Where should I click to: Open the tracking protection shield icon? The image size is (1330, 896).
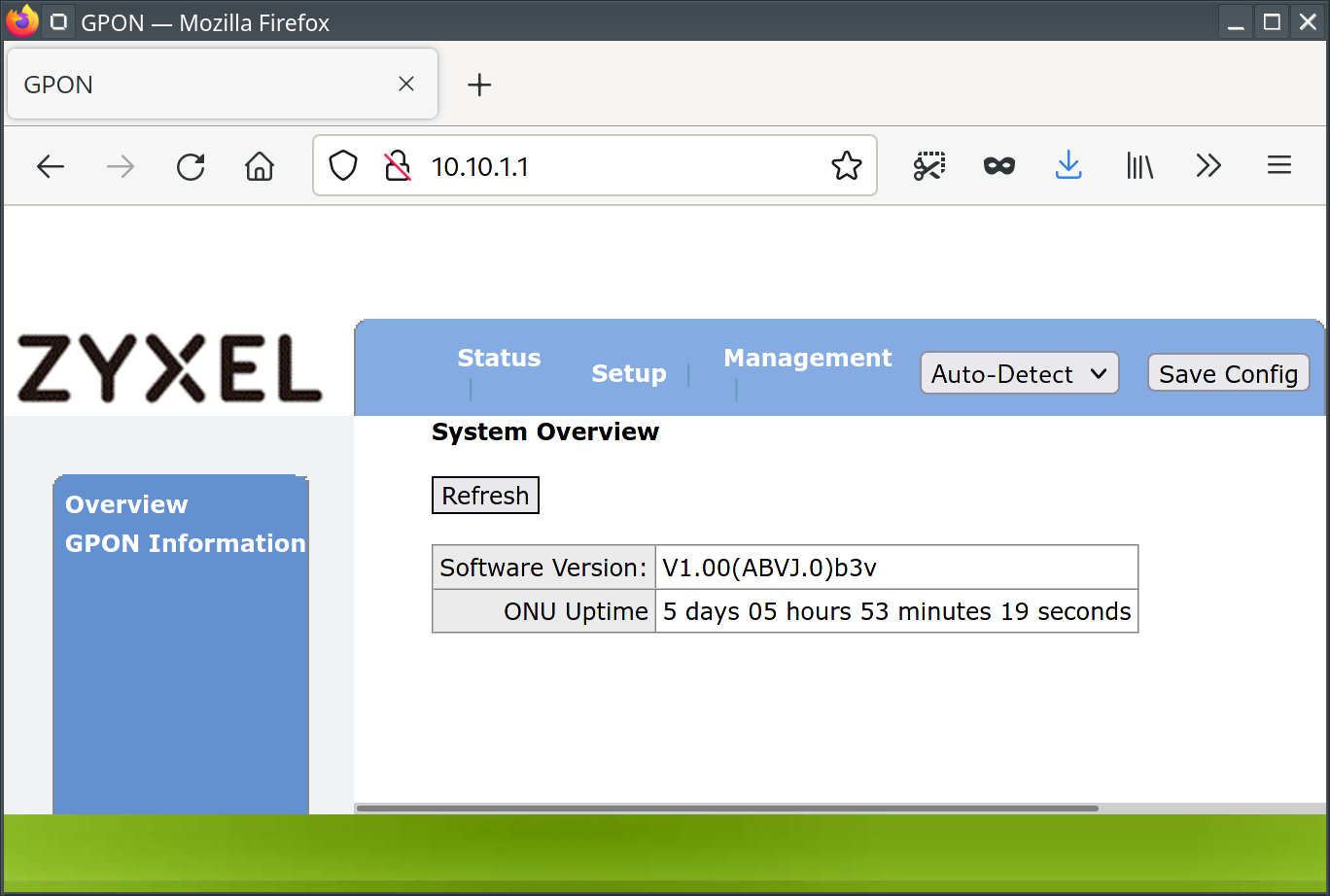[x=343, y=167]
